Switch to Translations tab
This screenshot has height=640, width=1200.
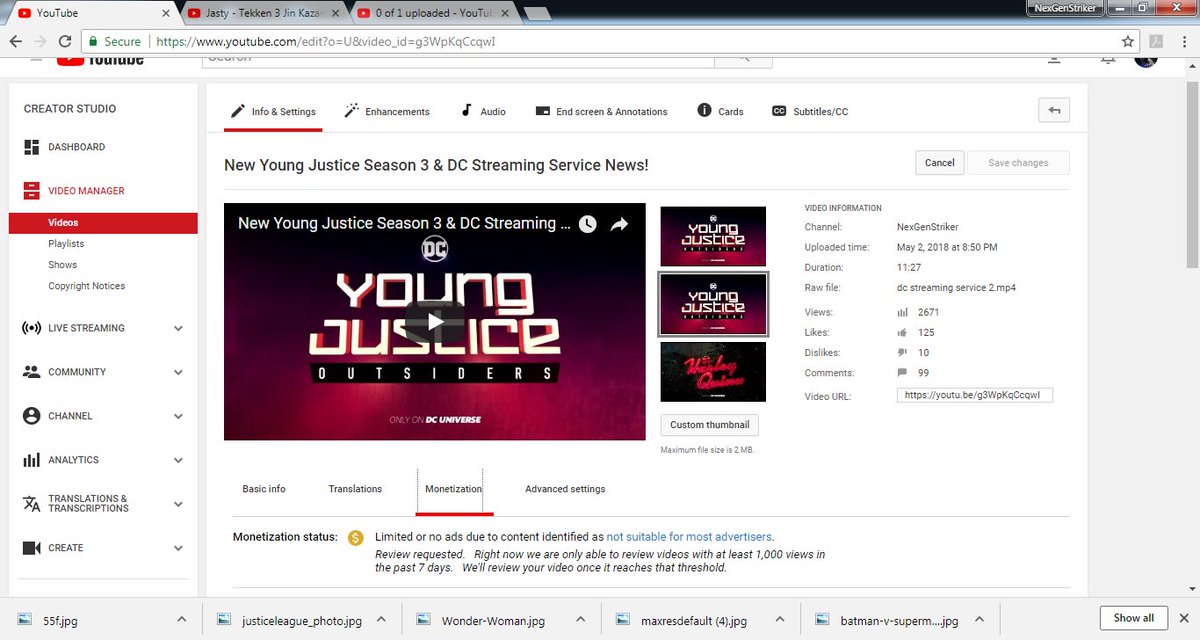[x=355, y=489]
